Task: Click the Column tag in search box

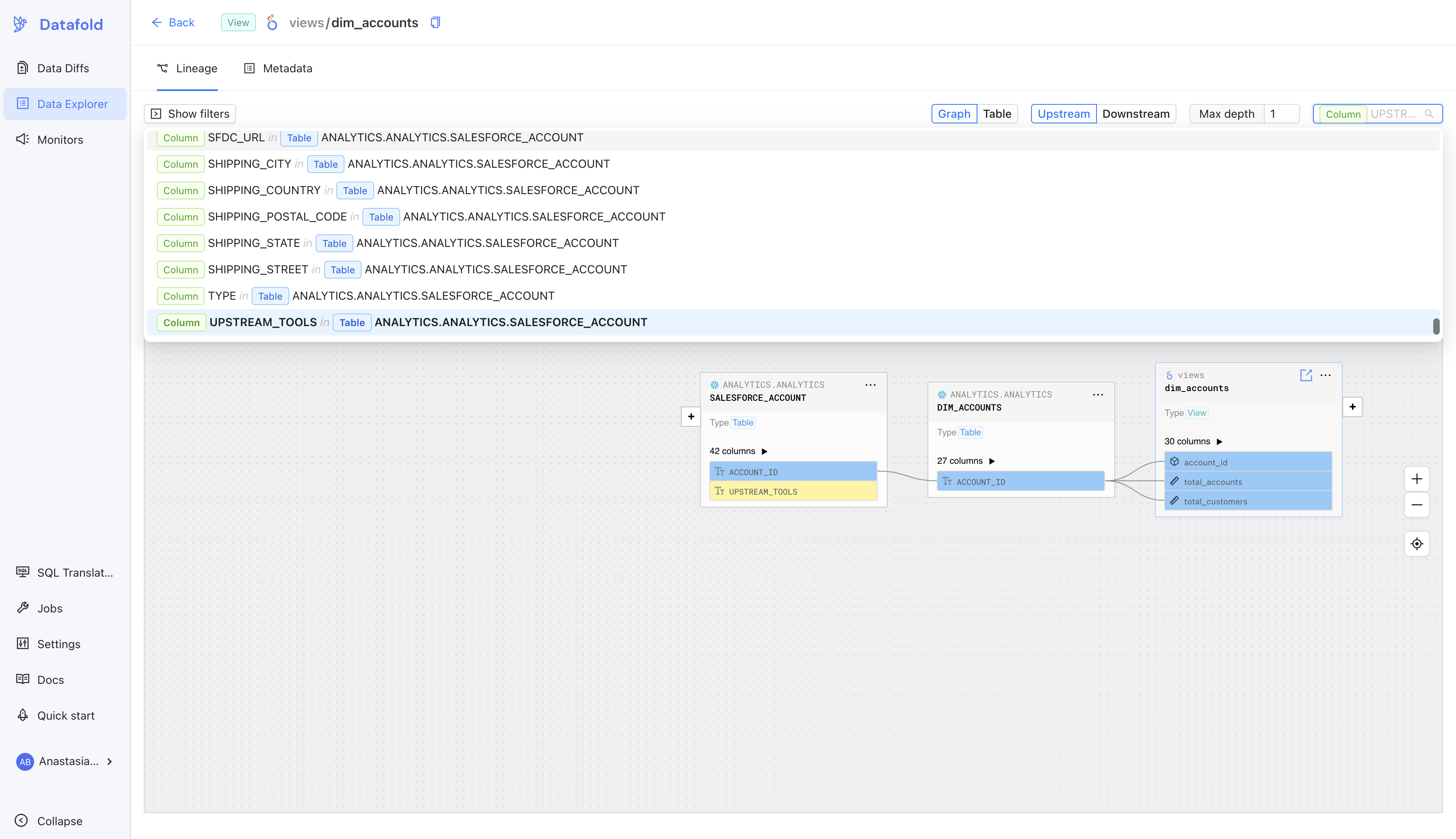Action: (x=1343, y=114)
